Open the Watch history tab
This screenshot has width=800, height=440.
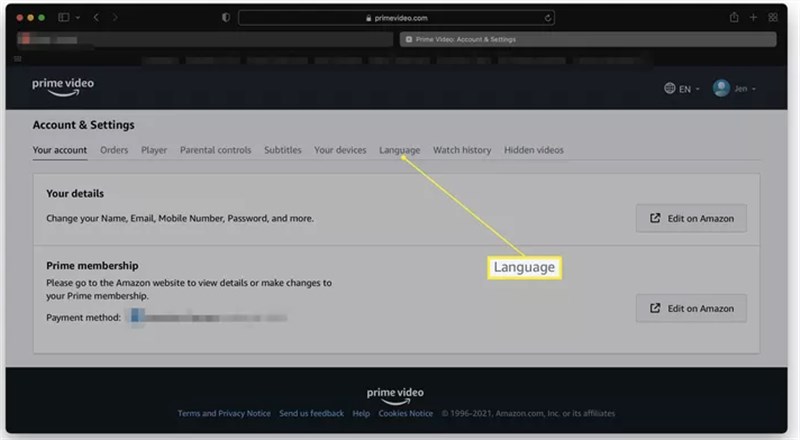462,150
